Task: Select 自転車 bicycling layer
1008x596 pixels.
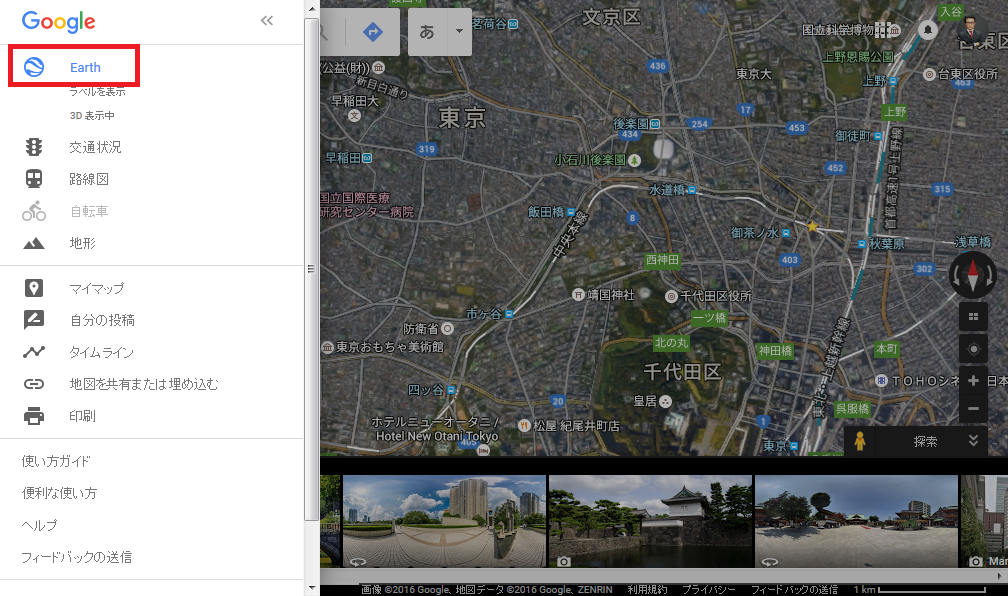Action: click(89, 212)
